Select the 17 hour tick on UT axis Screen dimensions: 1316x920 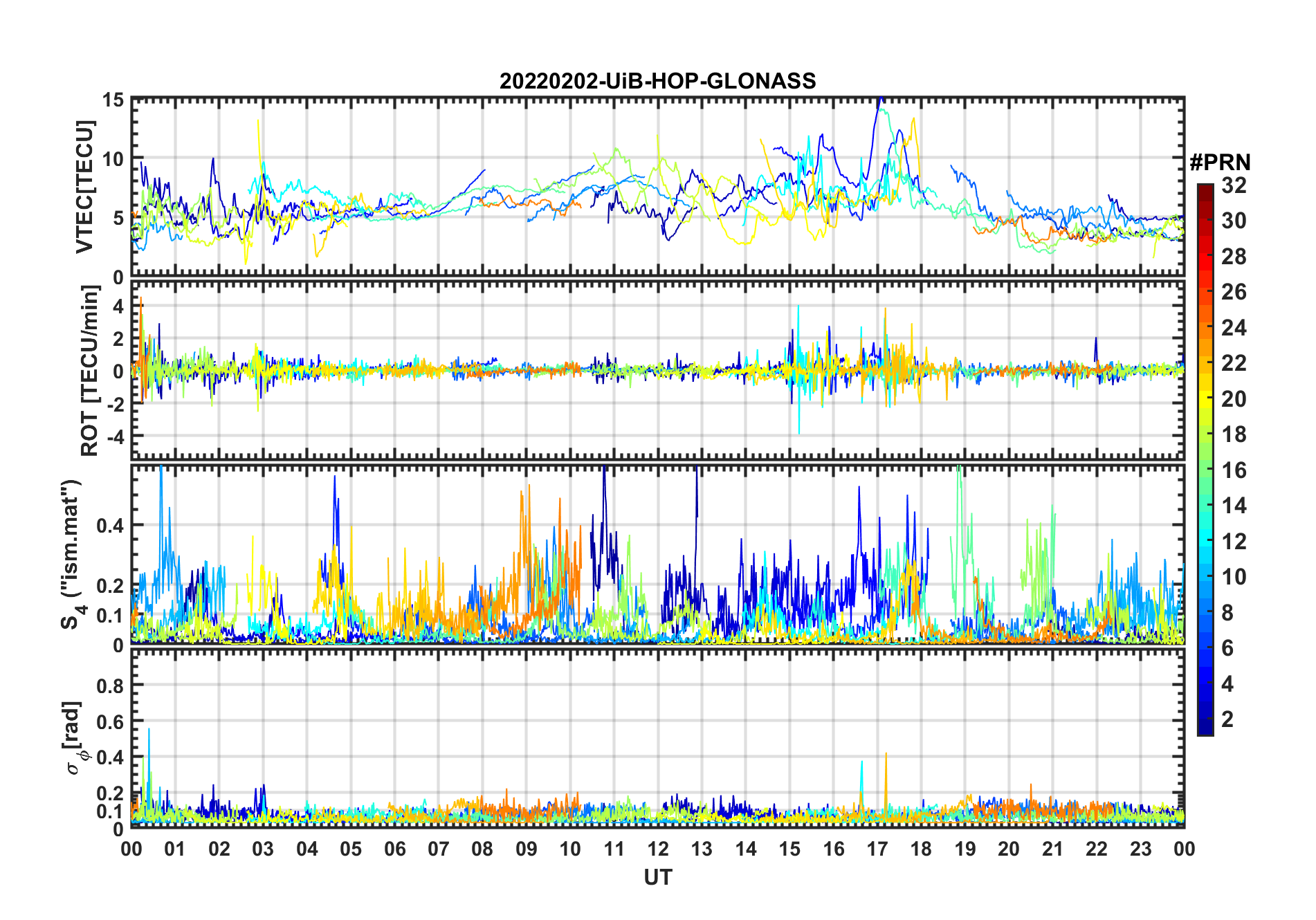pyautogui.click(x=877, y=849)
